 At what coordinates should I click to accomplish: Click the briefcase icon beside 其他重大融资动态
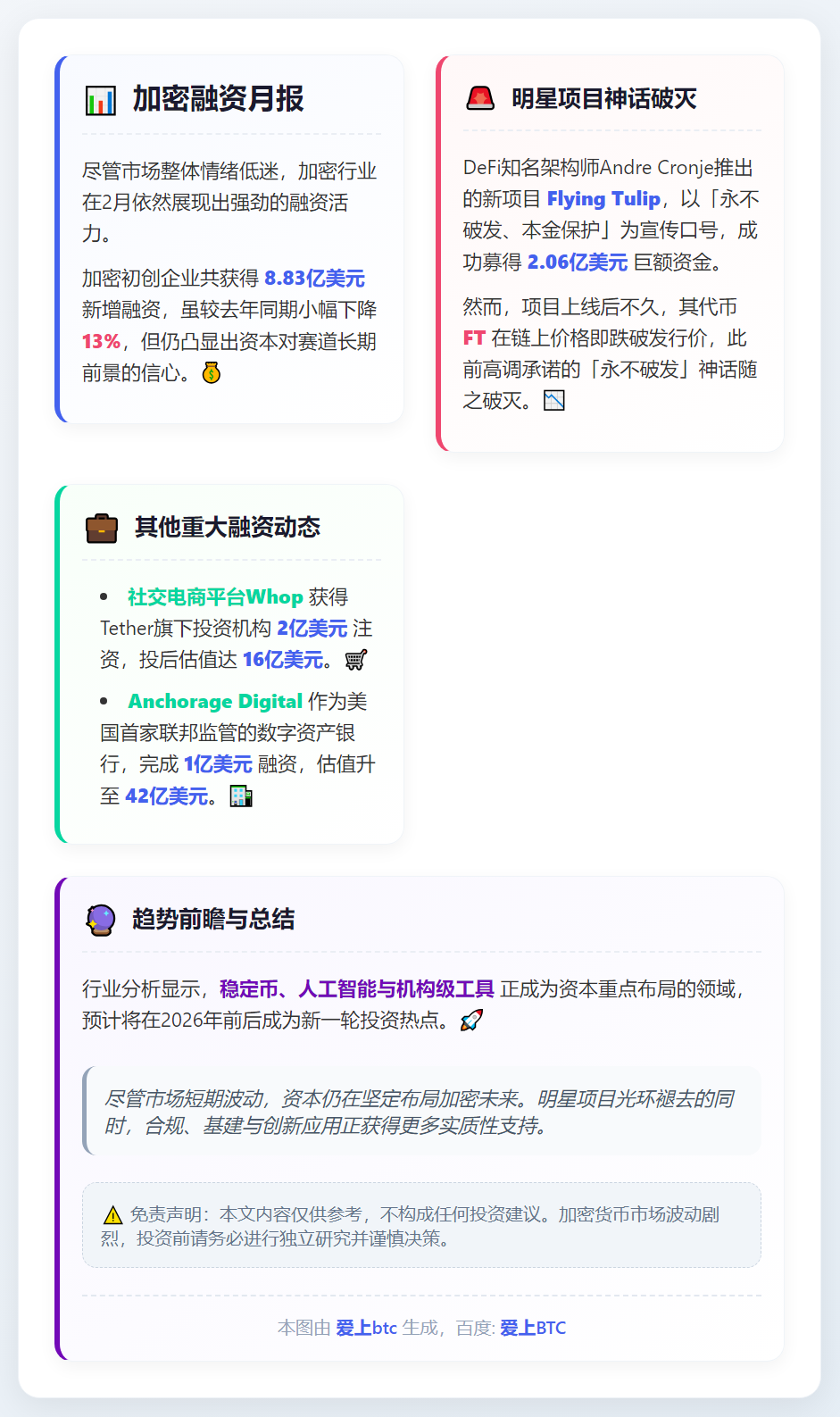pos(102,529)
